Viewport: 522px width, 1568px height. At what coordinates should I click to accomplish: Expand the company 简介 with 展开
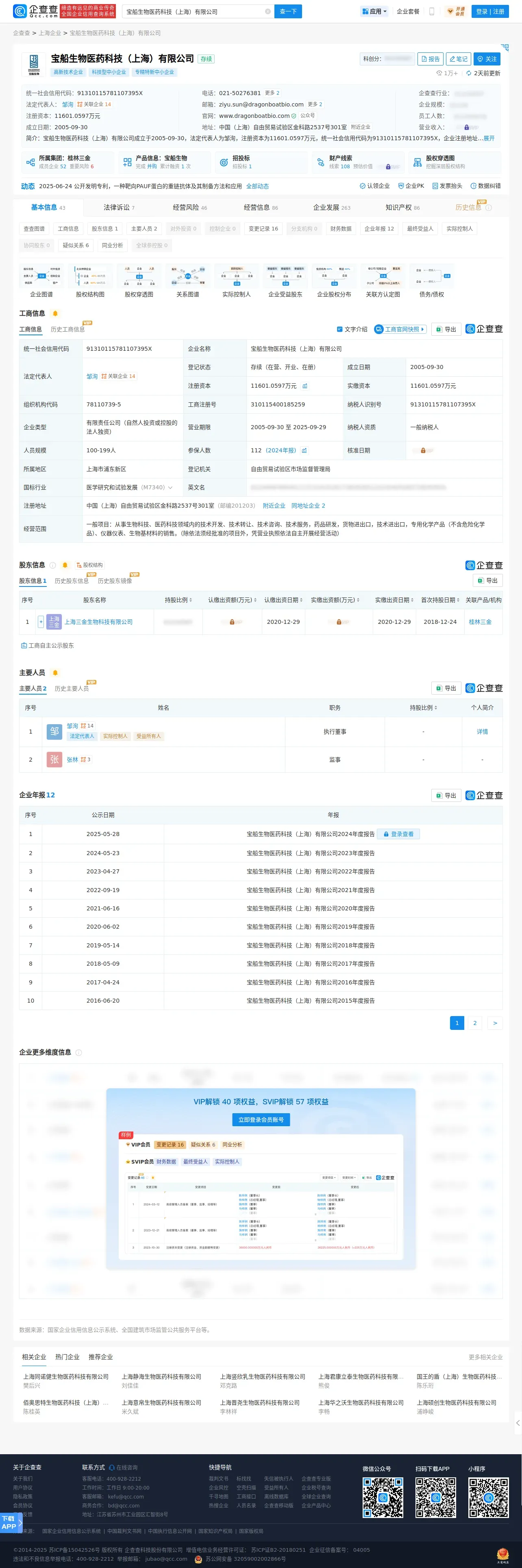[489, 138]
